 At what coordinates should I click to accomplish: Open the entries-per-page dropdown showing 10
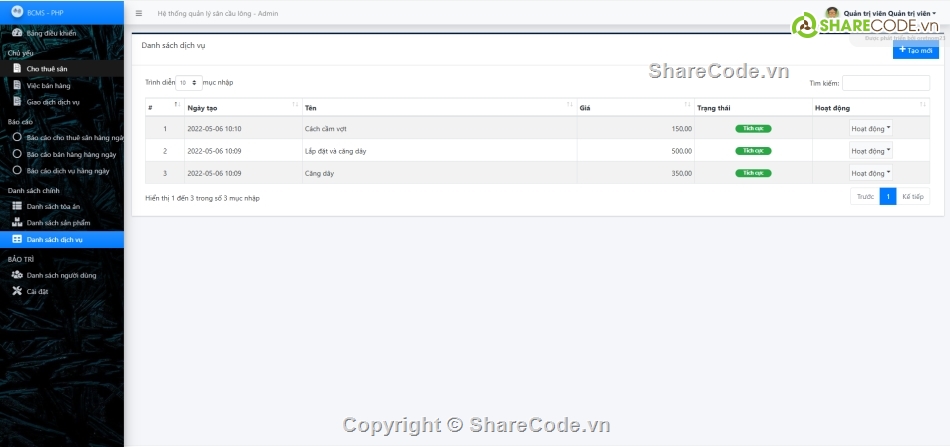189,83
